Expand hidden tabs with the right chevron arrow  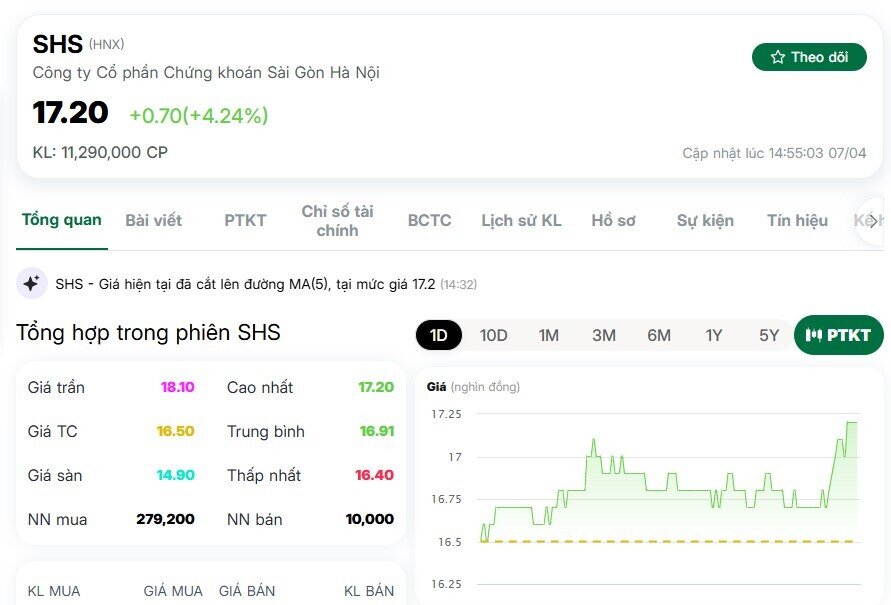[875, 221]
